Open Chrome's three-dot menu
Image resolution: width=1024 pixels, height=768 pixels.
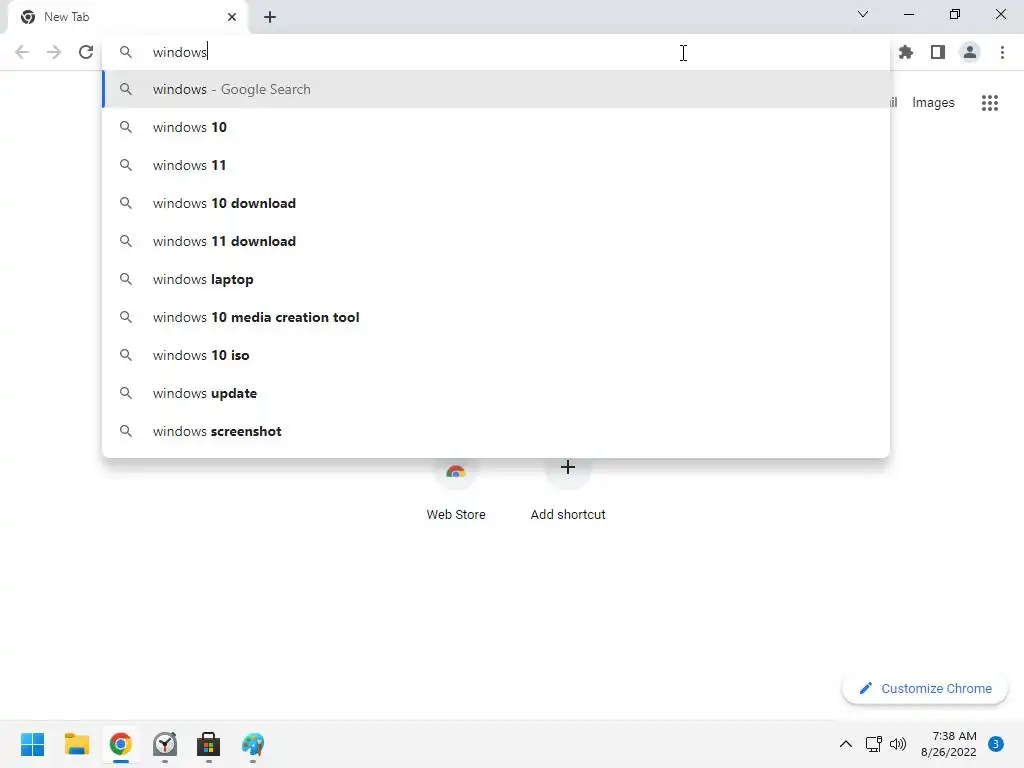[1002, 52]
